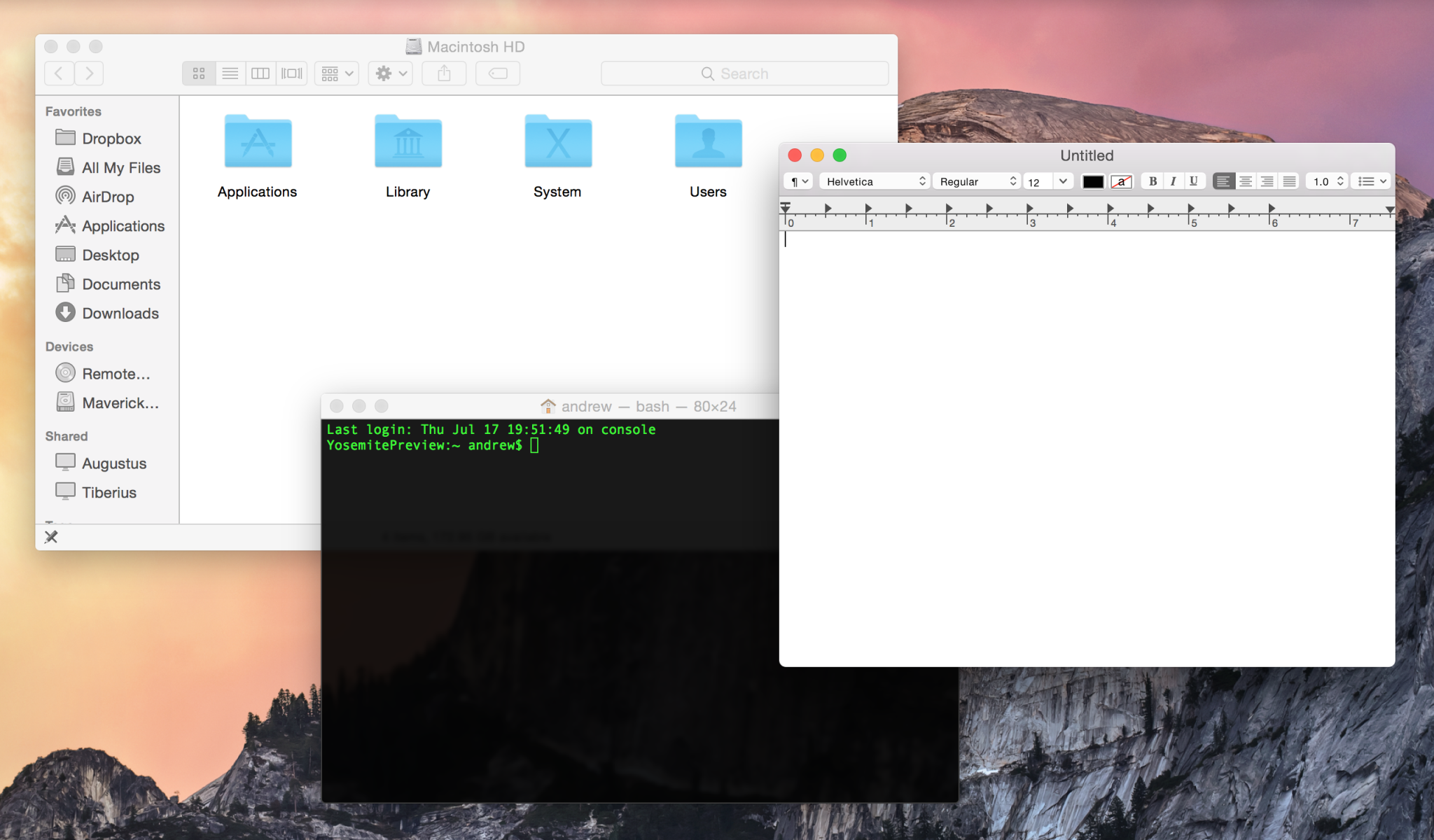Open the Regular typeface dropdown

[x=975, y=181]
